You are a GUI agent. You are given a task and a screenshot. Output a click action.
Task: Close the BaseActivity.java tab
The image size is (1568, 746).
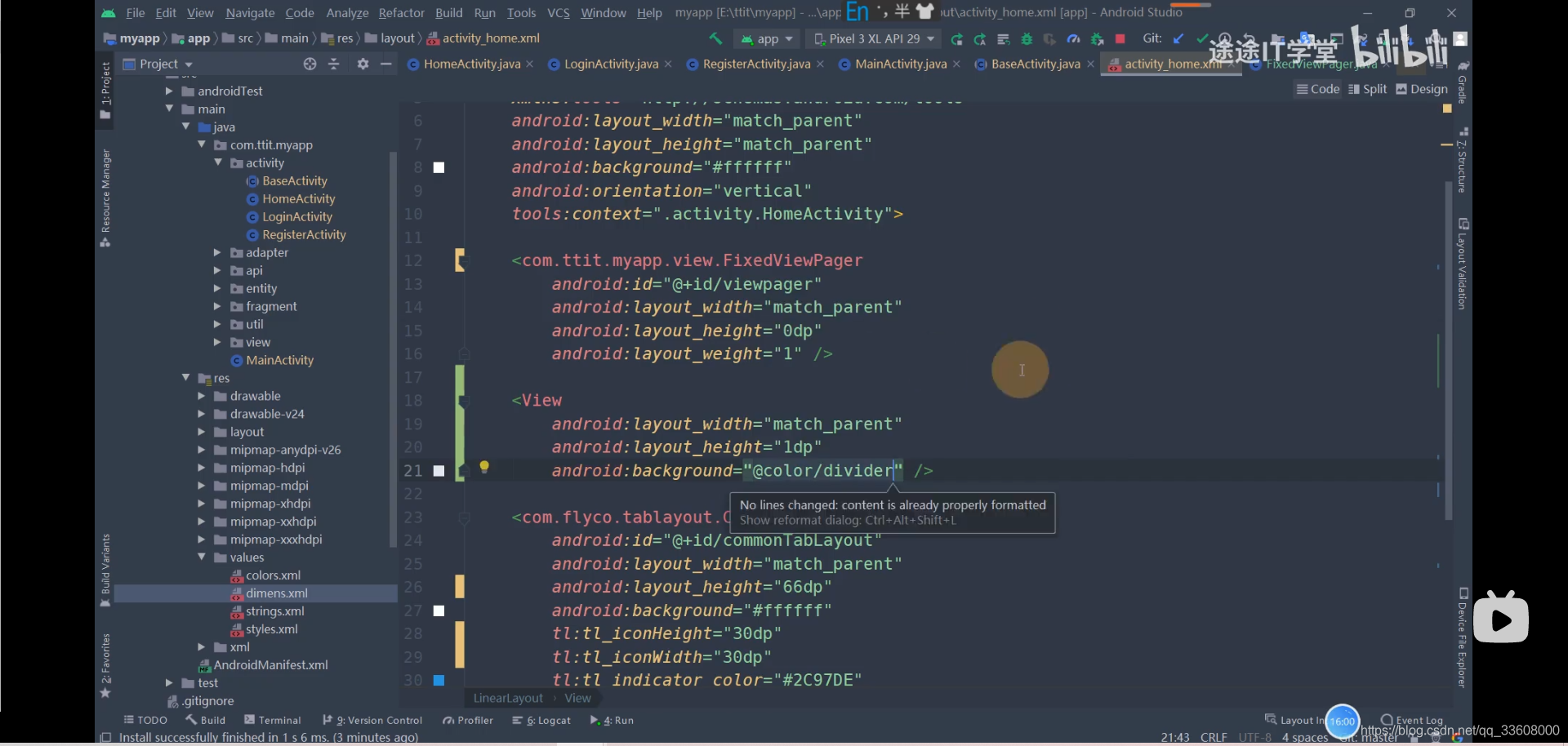coord(1090,64)
